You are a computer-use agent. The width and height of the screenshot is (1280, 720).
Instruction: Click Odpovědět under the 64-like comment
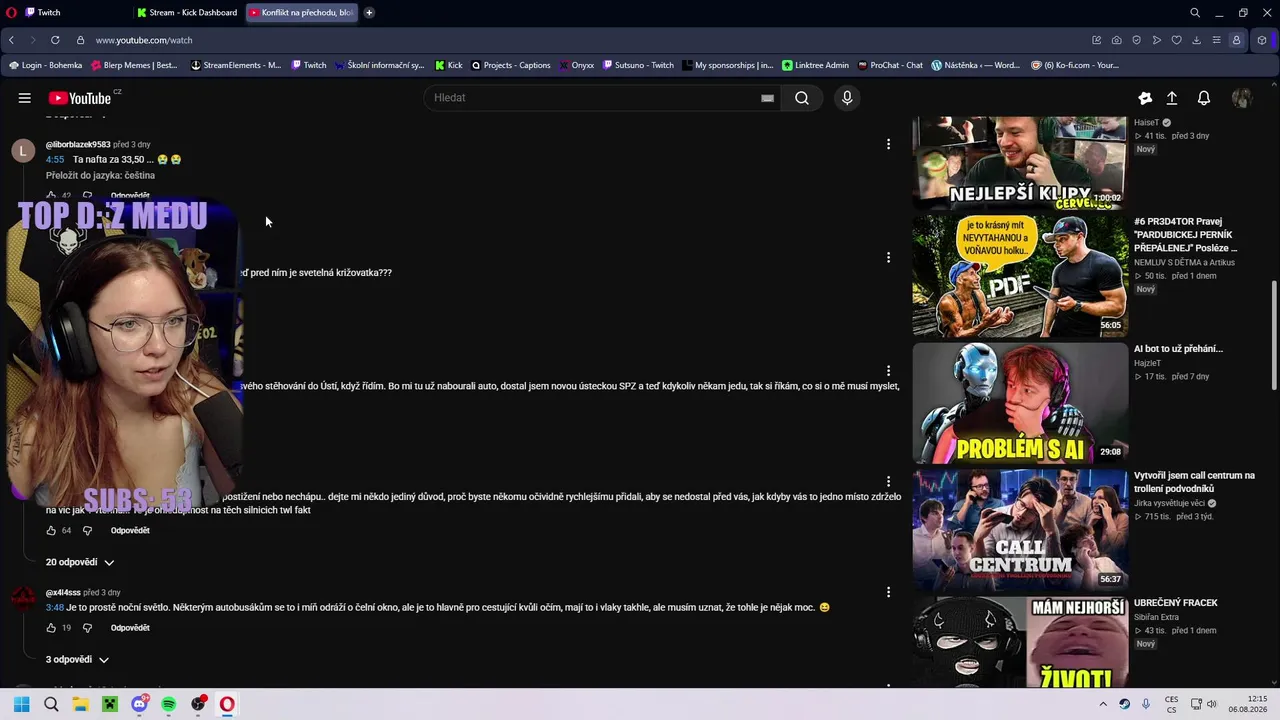(130, 530)
